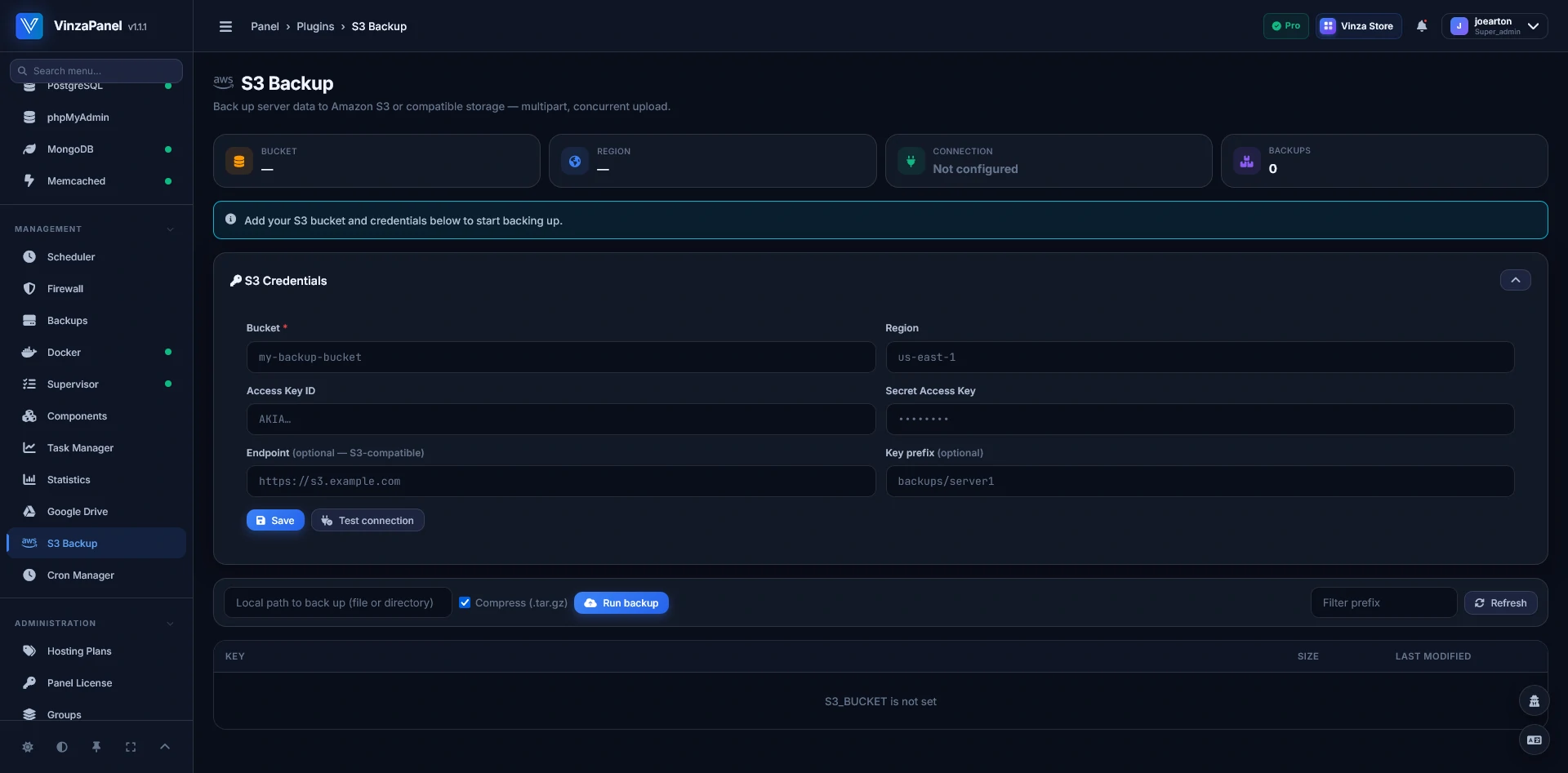Click the key icon beside S3 Credentials
The height and width of the screenshot is (773, 1568).
pyautogui.click(x=236, y=281)
